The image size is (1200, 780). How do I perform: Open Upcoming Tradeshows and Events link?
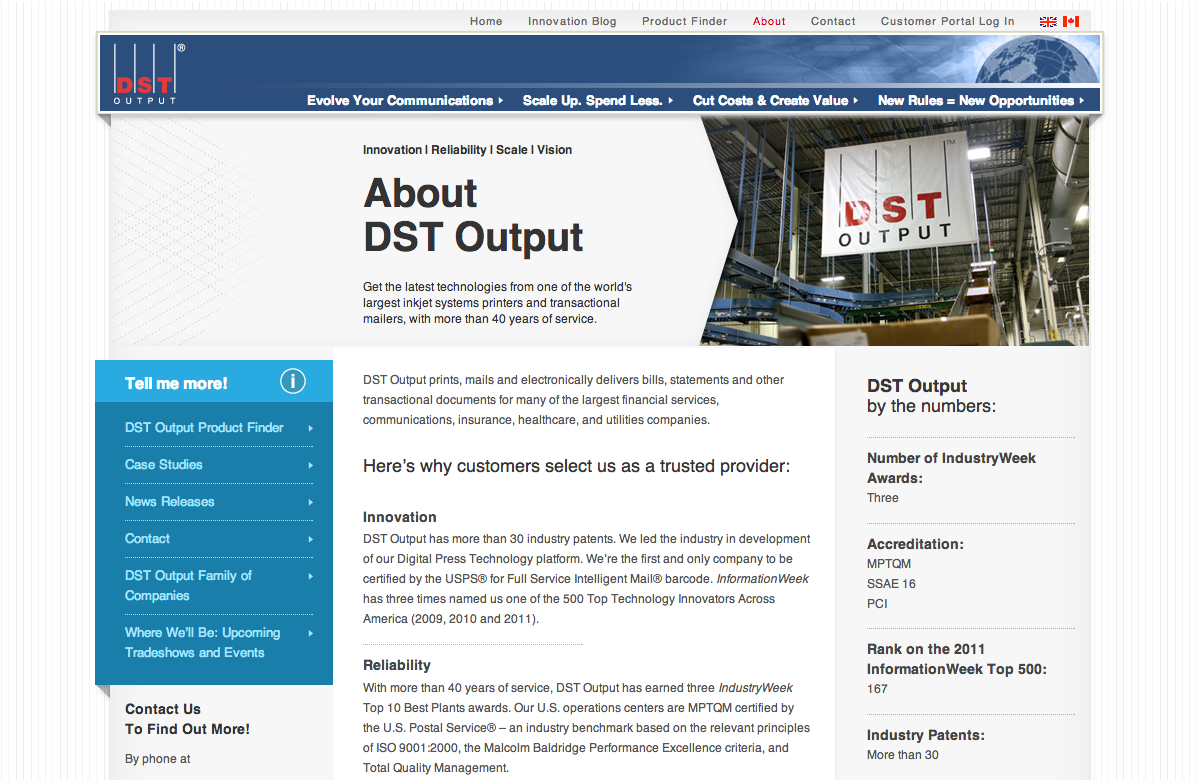203,642
